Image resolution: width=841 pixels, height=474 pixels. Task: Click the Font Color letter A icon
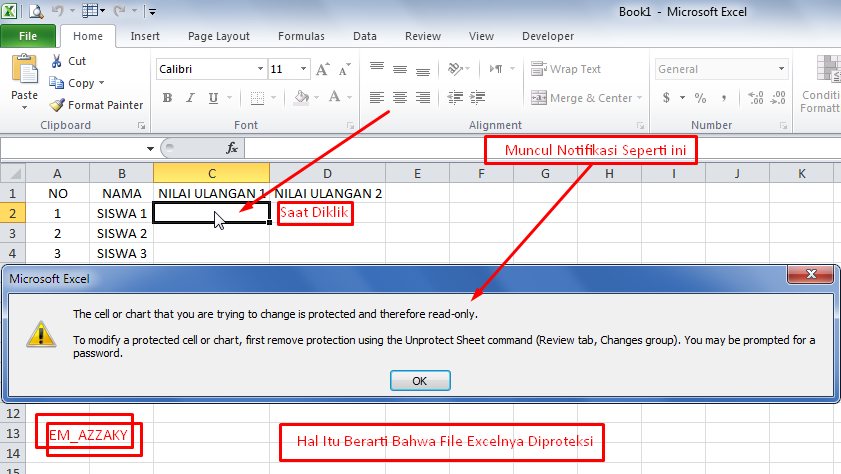[334, 97]
